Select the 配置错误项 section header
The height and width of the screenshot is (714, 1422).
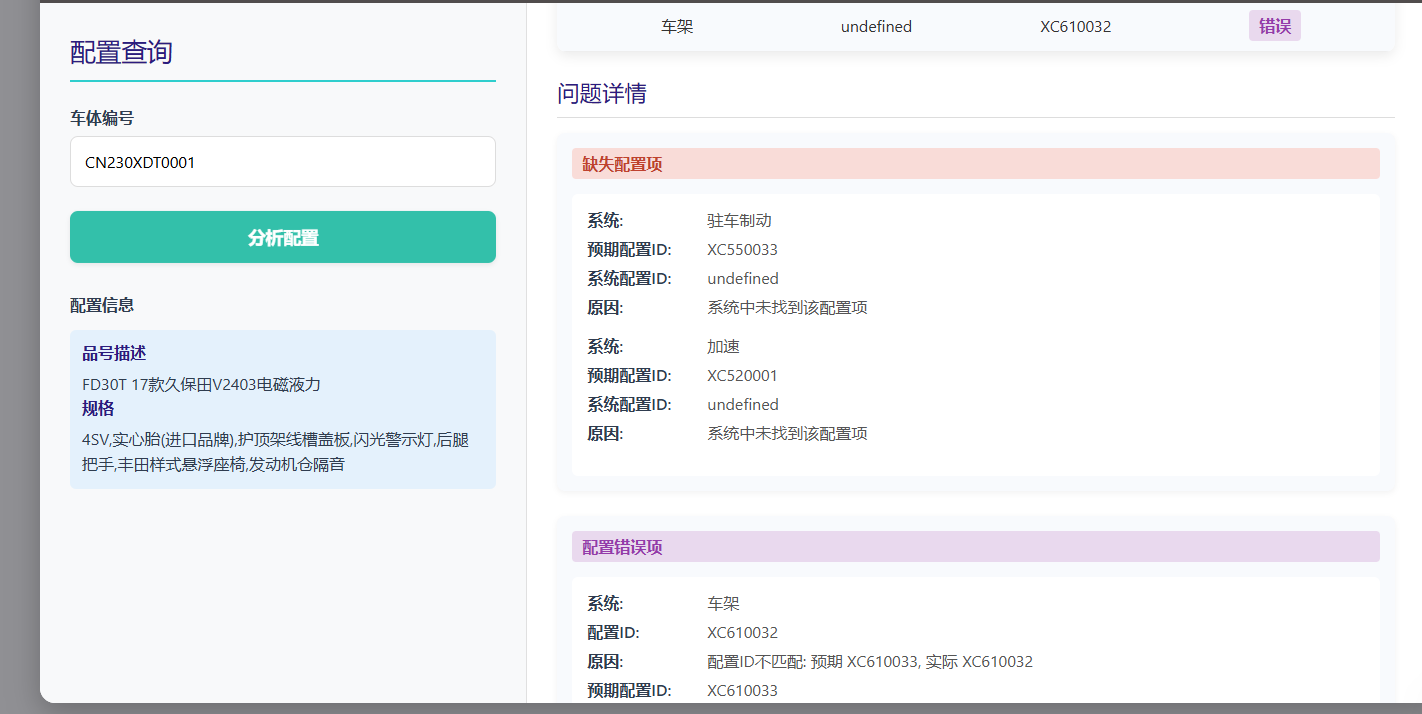622,547
